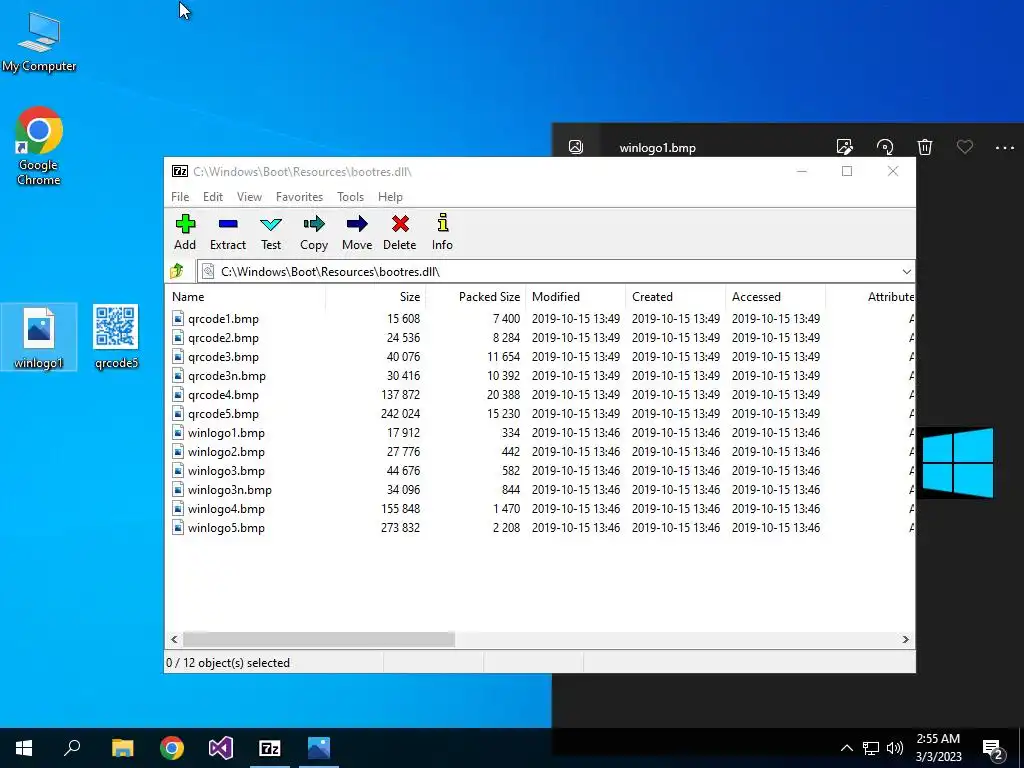Click the red Delete toolbar icon
This screenshot has height=768, width=1024.
(x=400, y=232)
